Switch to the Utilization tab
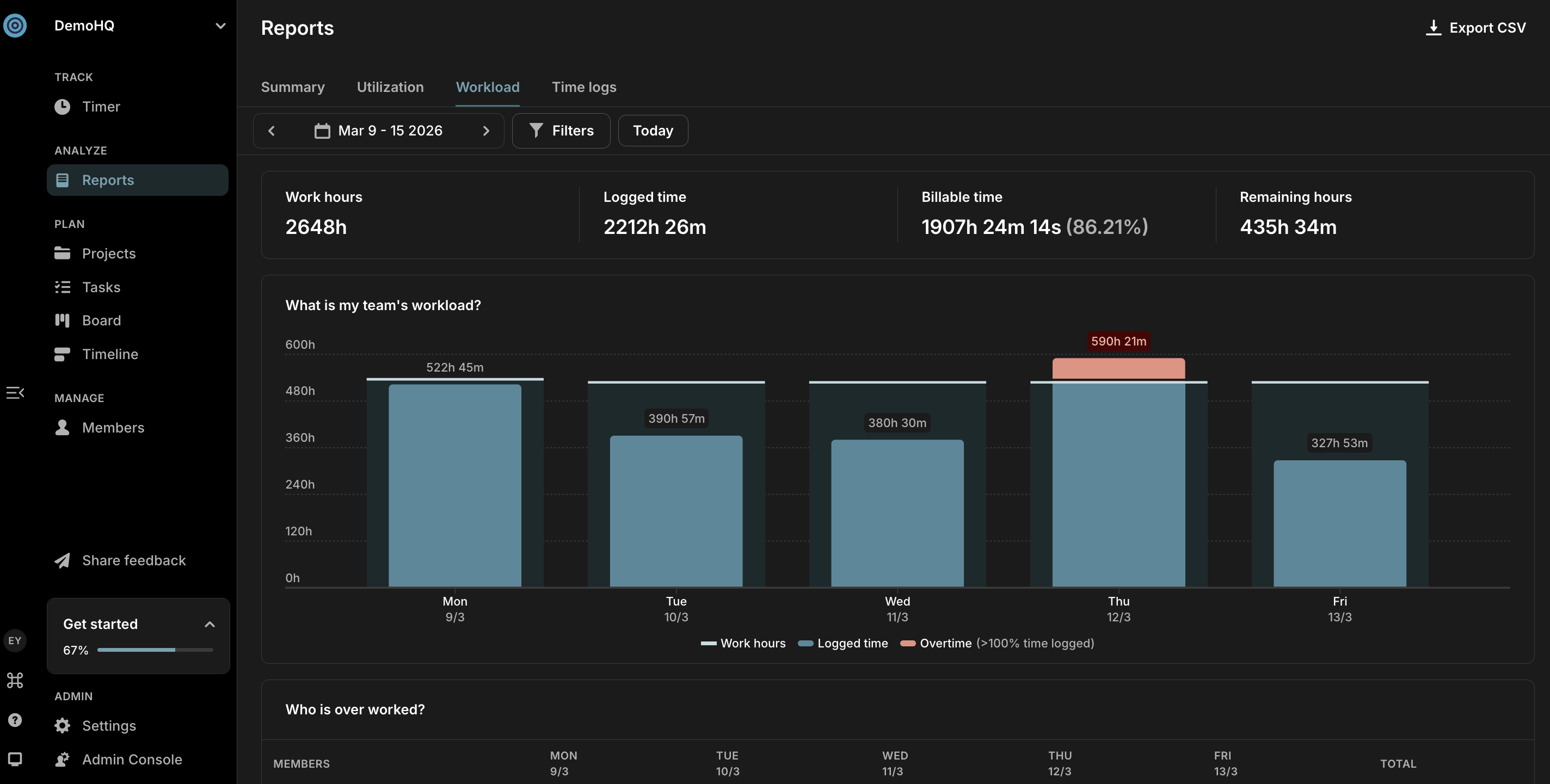Screen dimensions: 1550x784 [390, 87]
